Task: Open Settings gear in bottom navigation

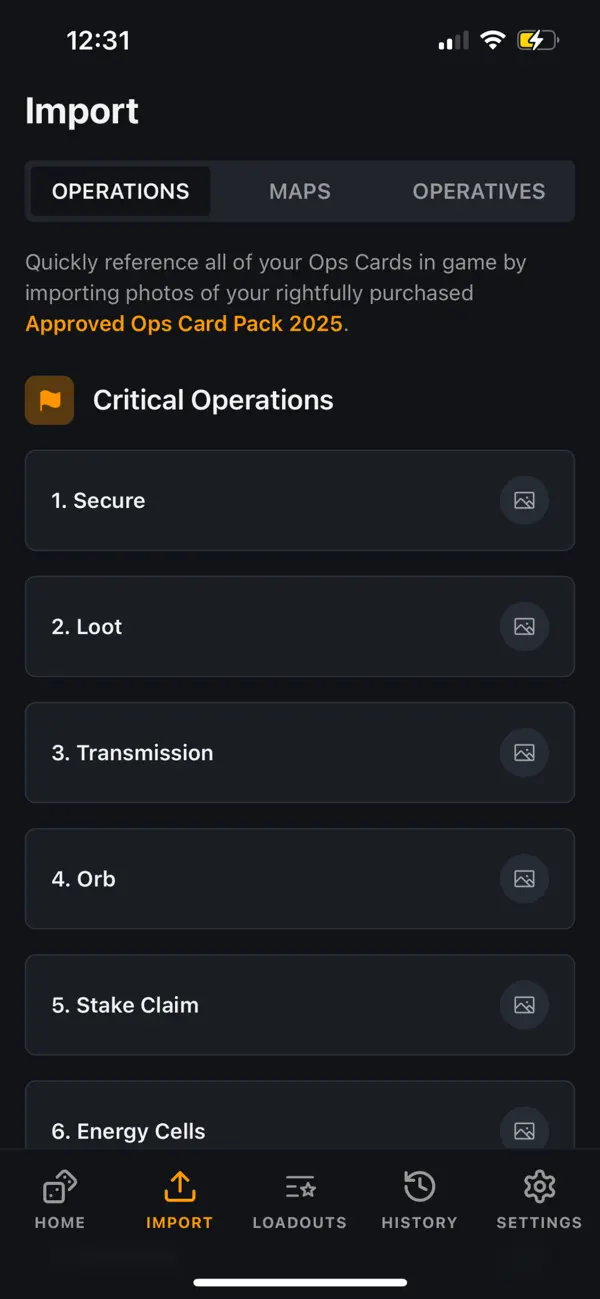Action: pos(539,1200)
